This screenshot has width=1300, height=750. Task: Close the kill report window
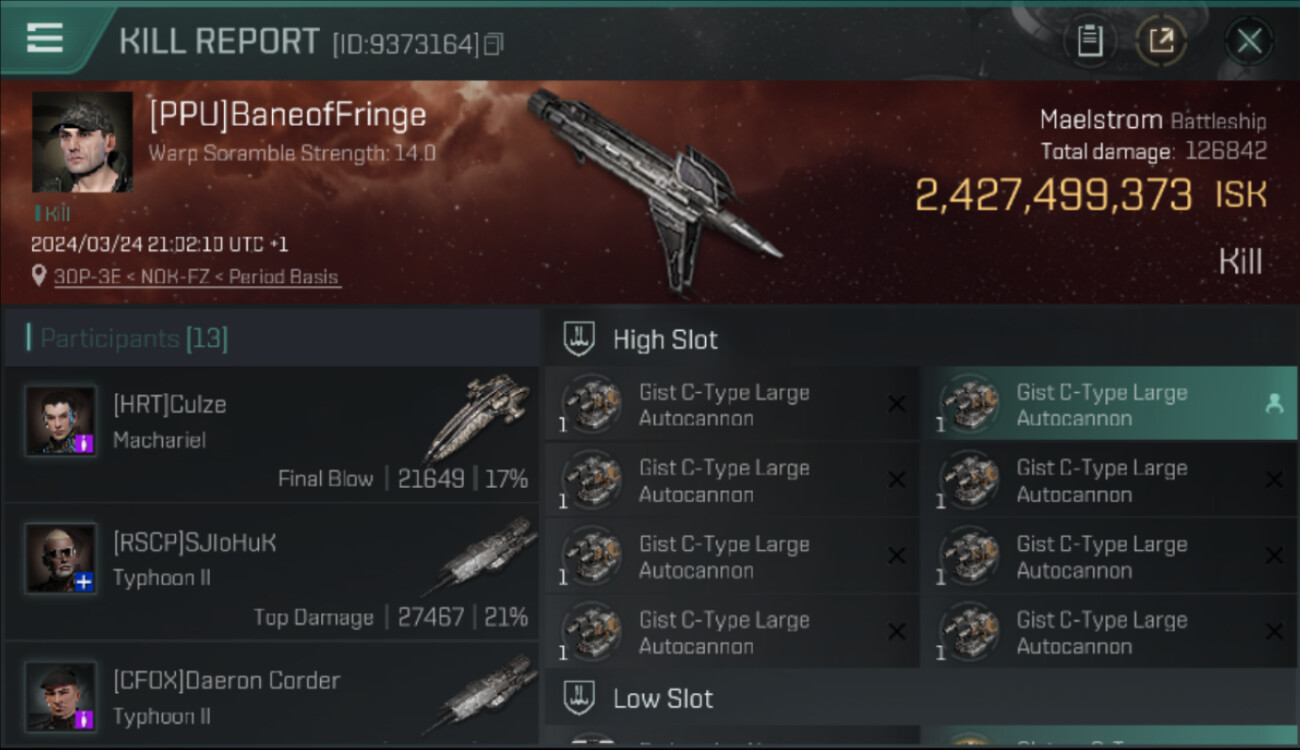pos(1249,41)
